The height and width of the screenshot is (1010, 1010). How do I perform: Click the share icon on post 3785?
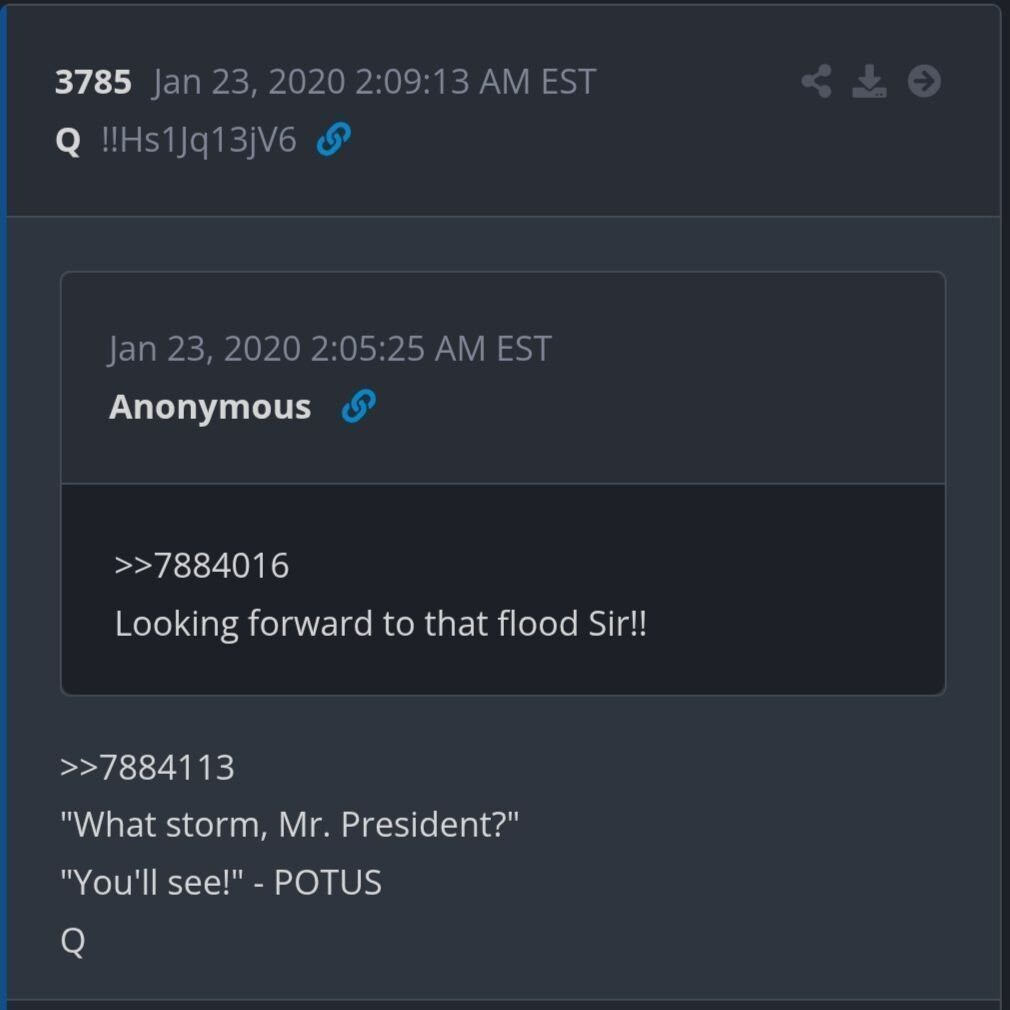click(x=816, y=81)
